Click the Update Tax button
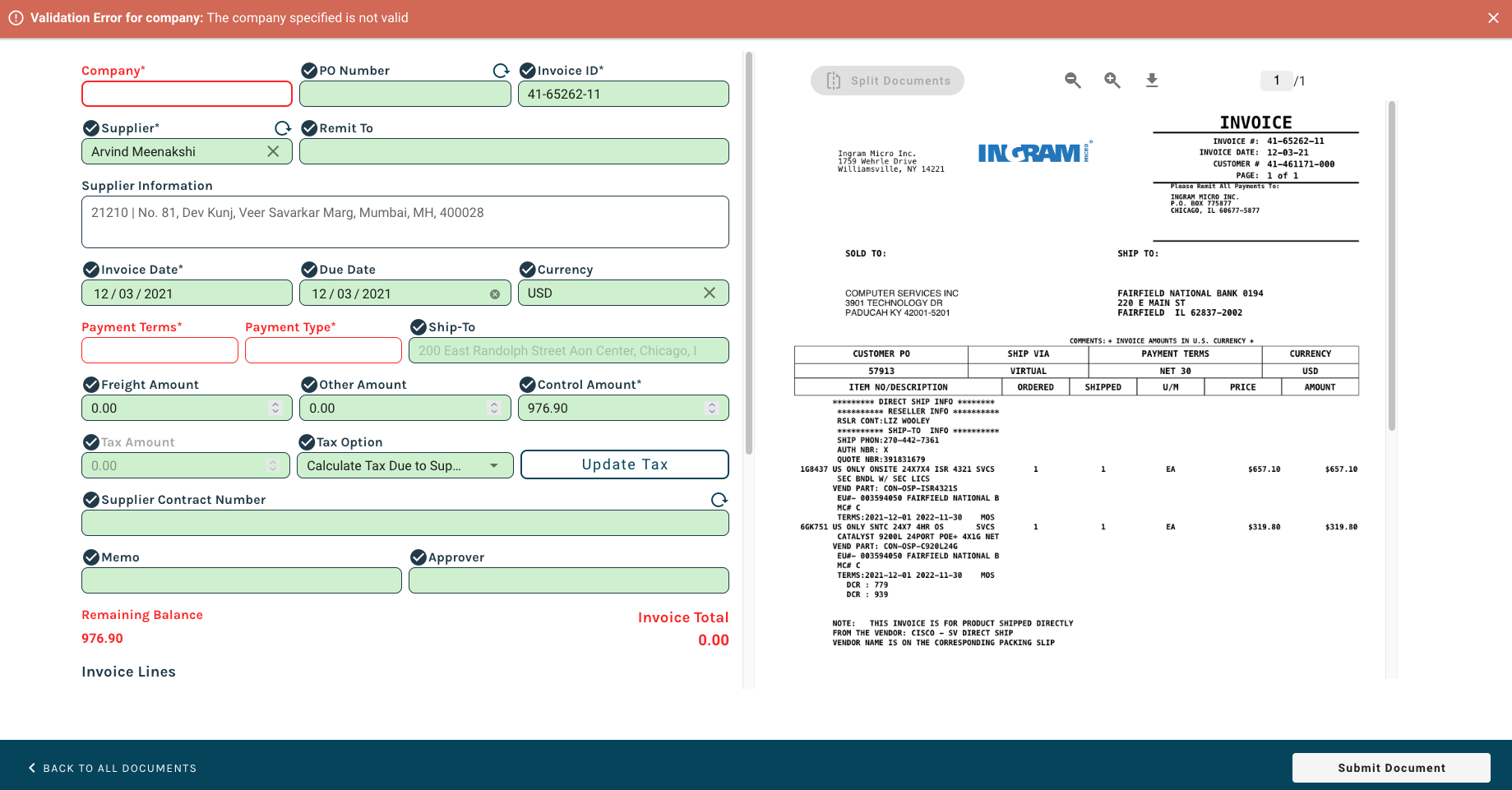Screen dimensions: 1512x790 click(x=624, y=464)
